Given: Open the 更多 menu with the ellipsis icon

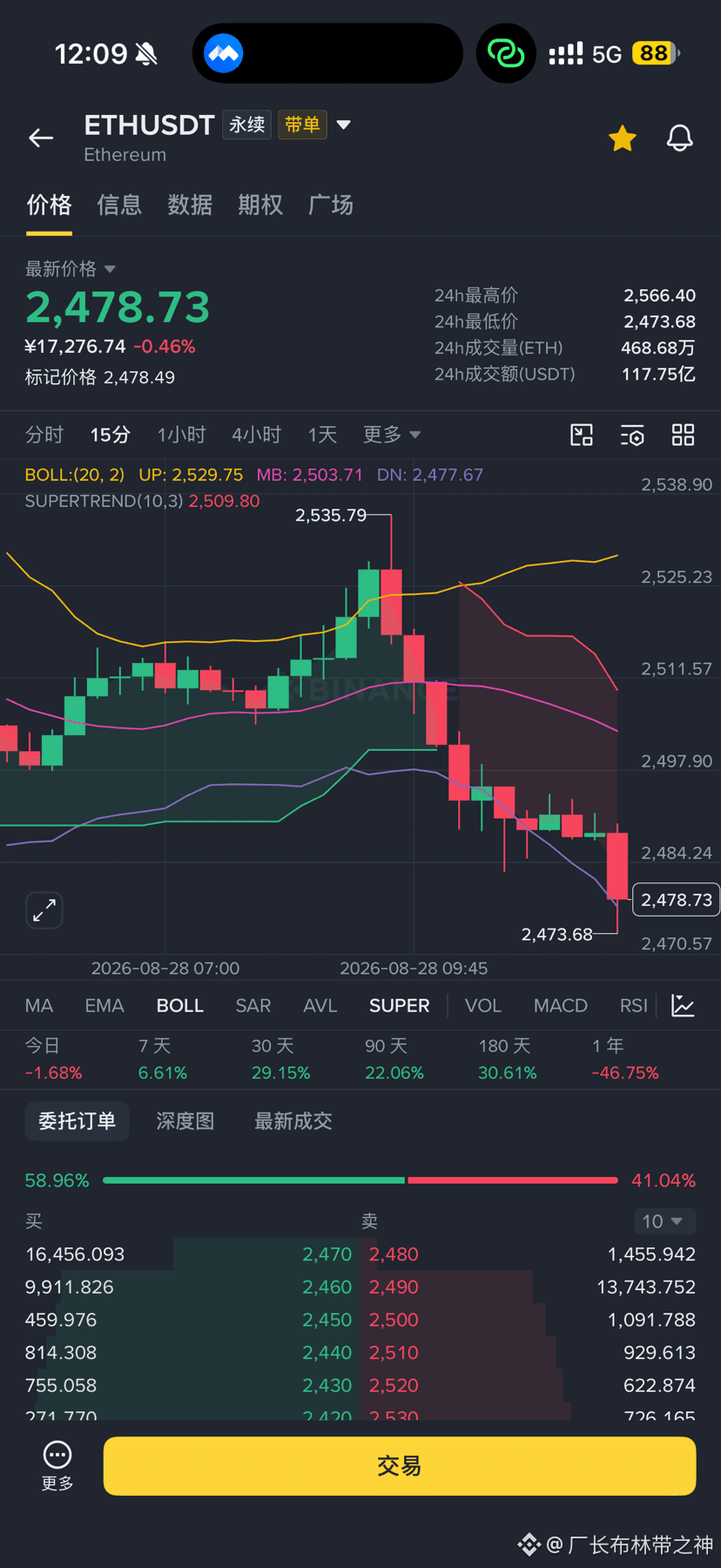Looking at the screenshot, I should [57, 1464].
